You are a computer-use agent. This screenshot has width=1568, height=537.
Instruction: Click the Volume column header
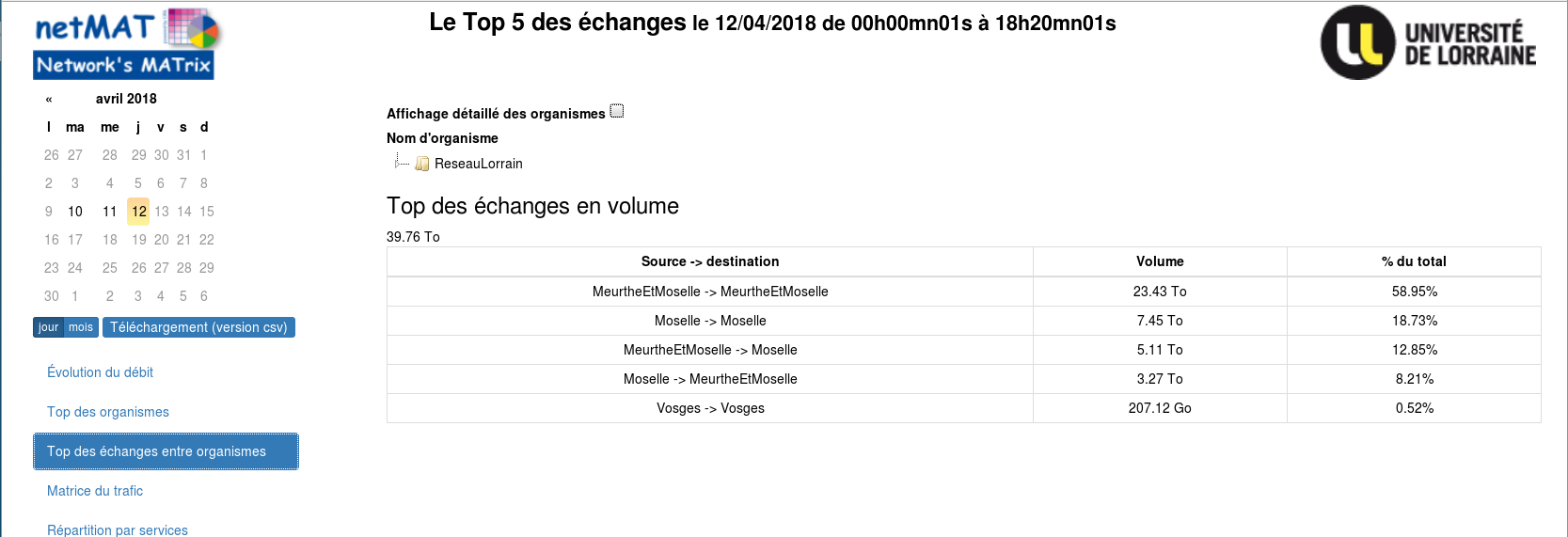click(x=1160, y=261)
